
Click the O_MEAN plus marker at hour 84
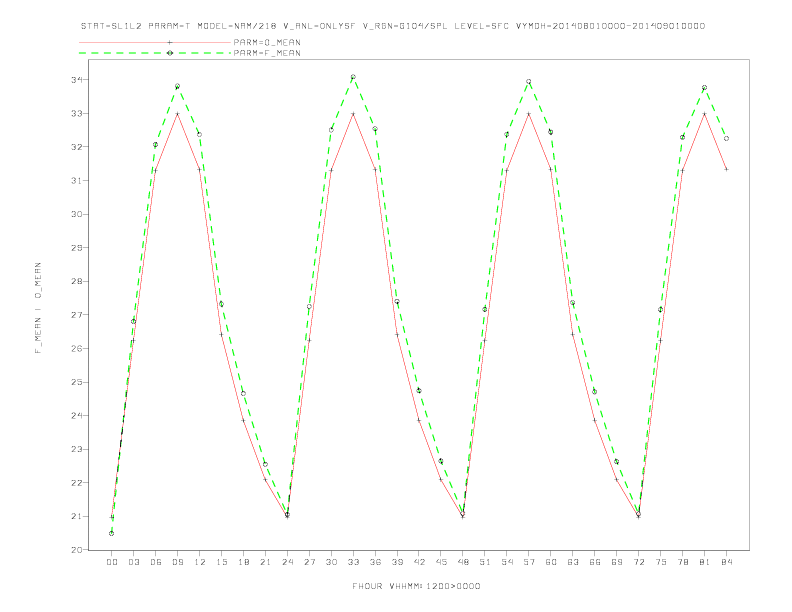coord(726,169)
